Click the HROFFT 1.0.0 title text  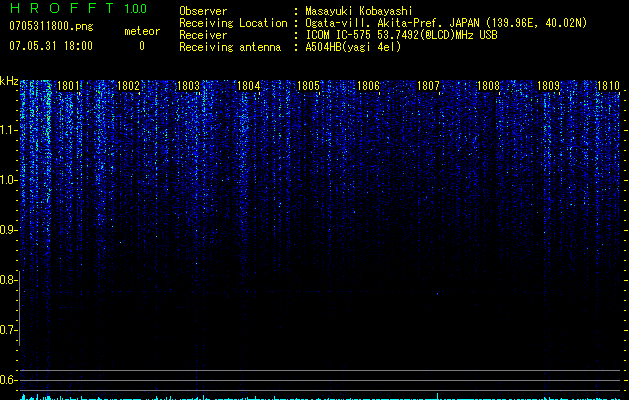pyautogui.click(x=78, y=8)
